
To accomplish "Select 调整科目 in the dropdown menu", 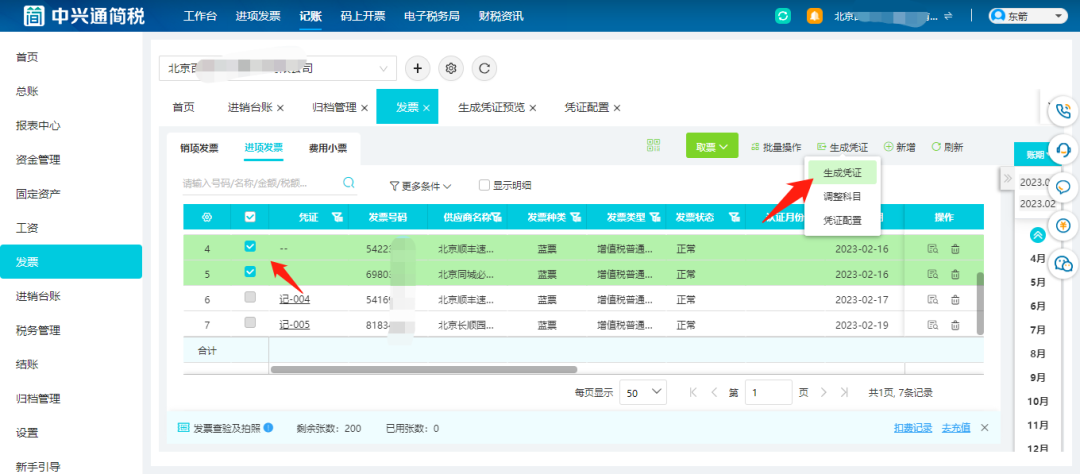I will pos(842,196).
